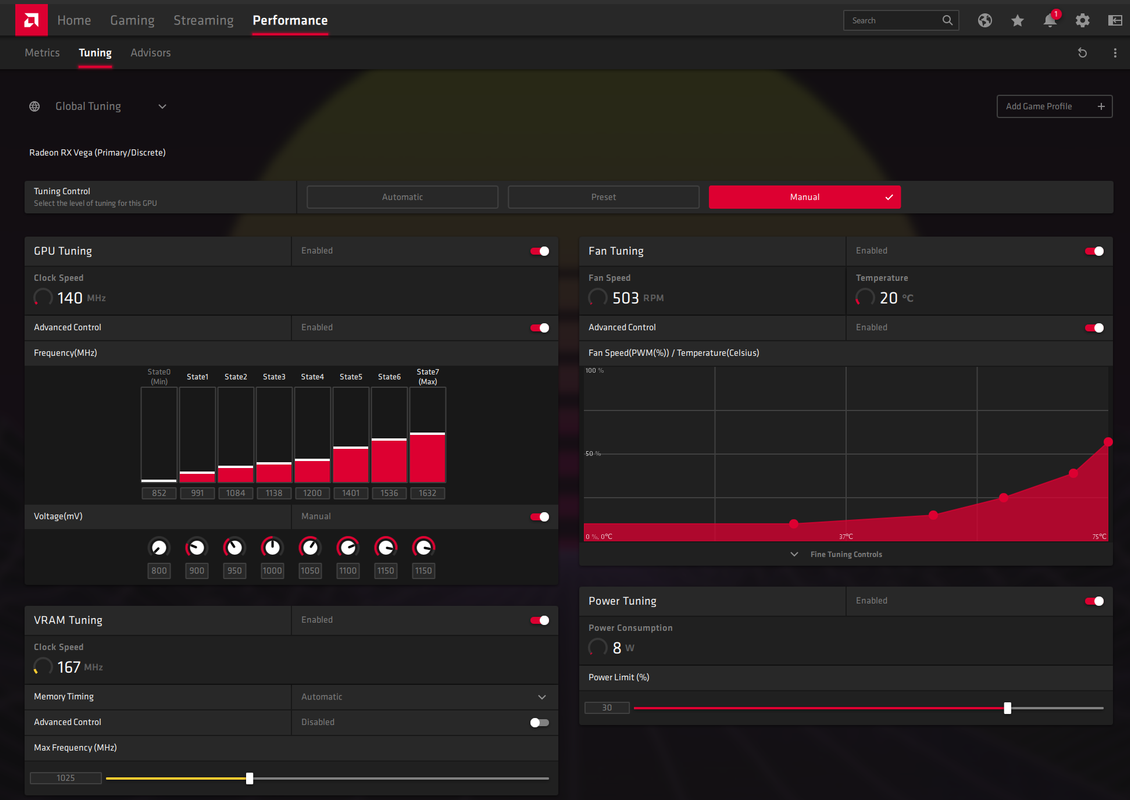Screen dimensions: 1130x800
Task: Click plus icon on Add Game Profile
Action: 1101,107
